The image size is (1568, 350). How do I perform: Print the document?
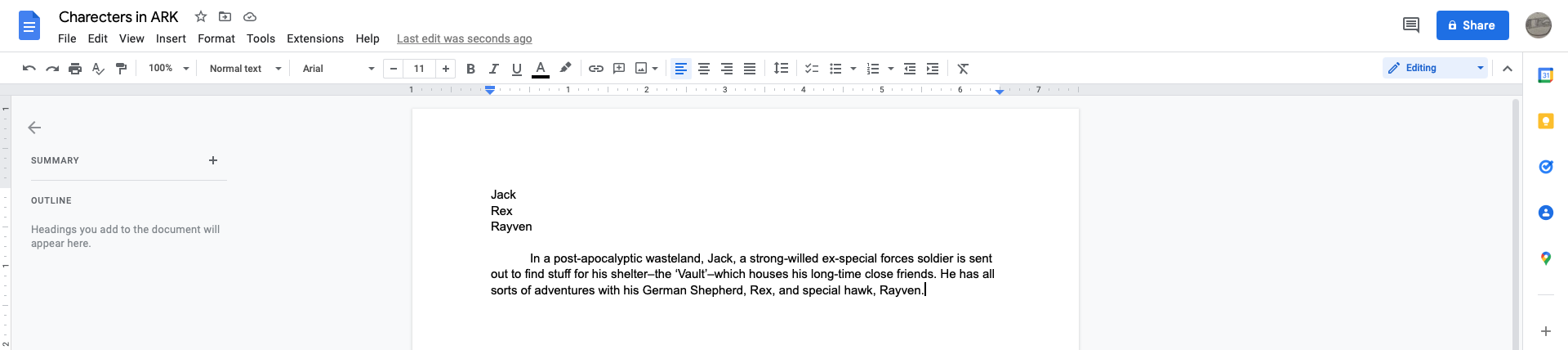pyautogui.click(x=75, y=69)
